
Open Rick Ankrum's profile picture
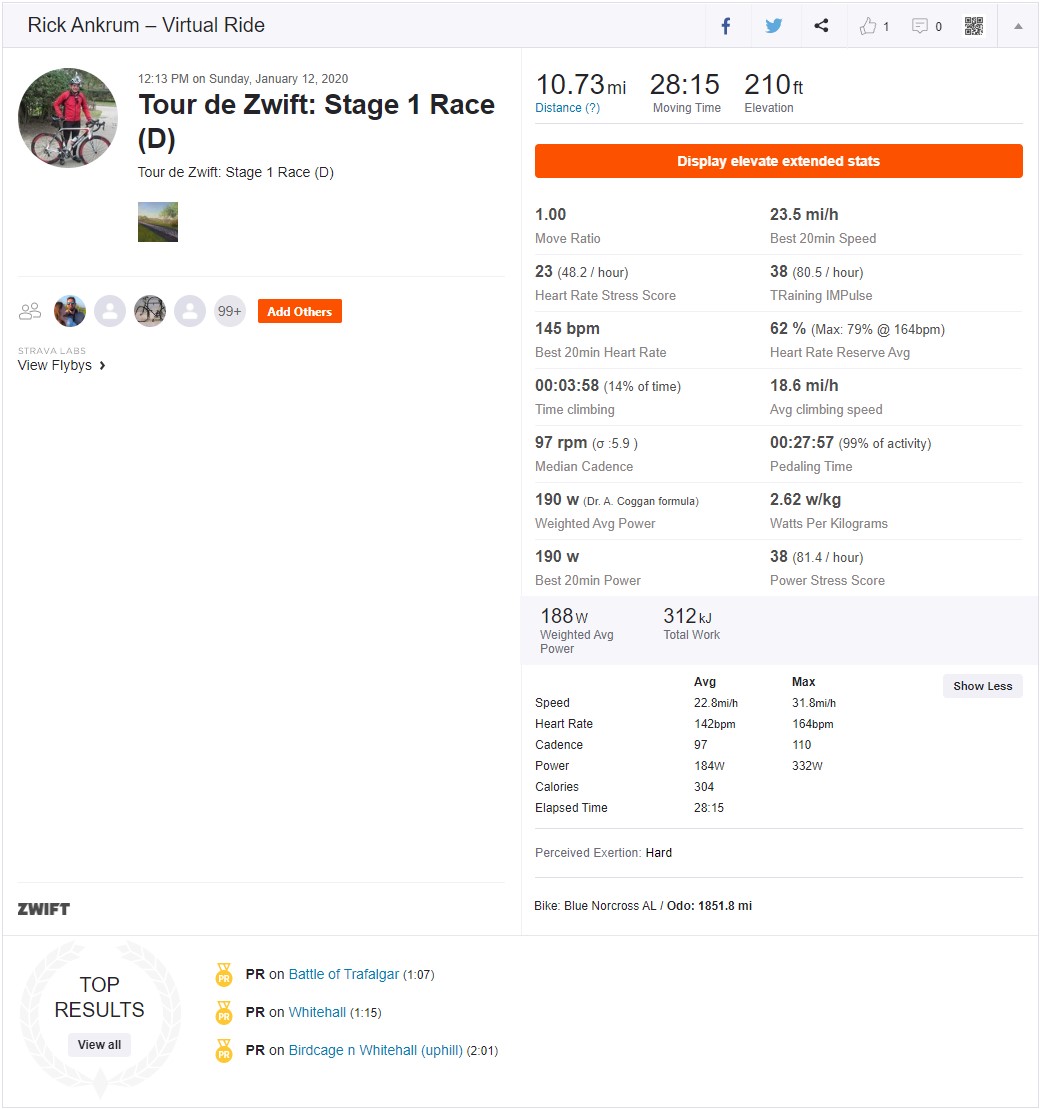(68, 118)
